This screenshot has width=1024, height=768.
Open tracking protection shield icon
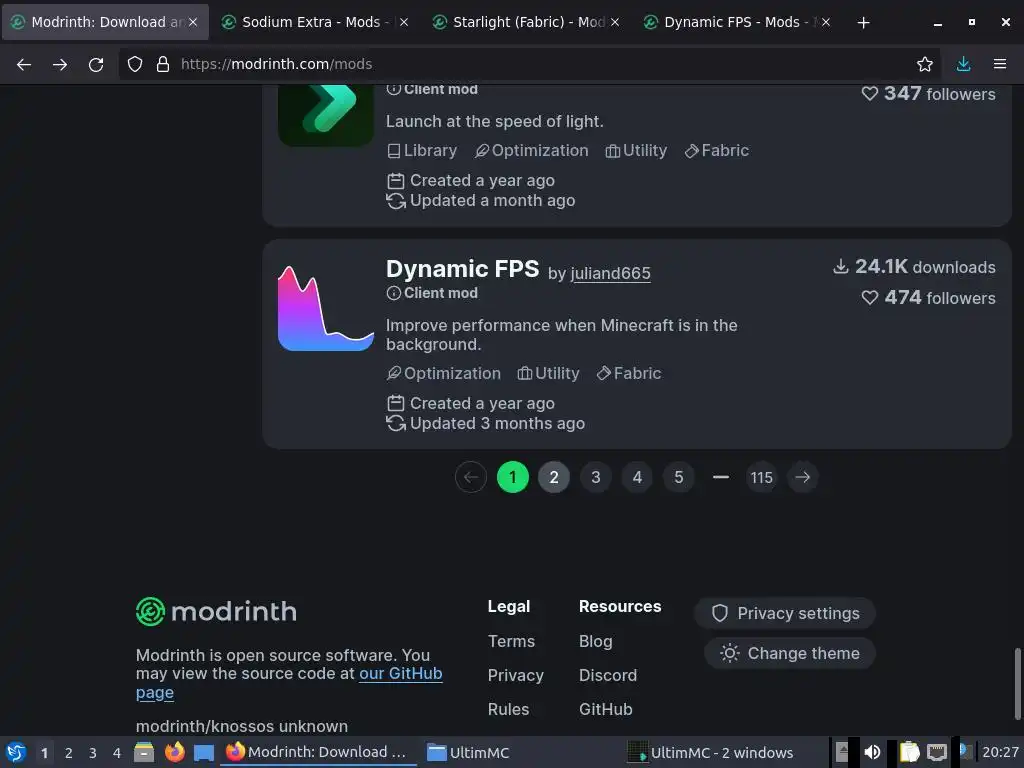click(135, 64)
